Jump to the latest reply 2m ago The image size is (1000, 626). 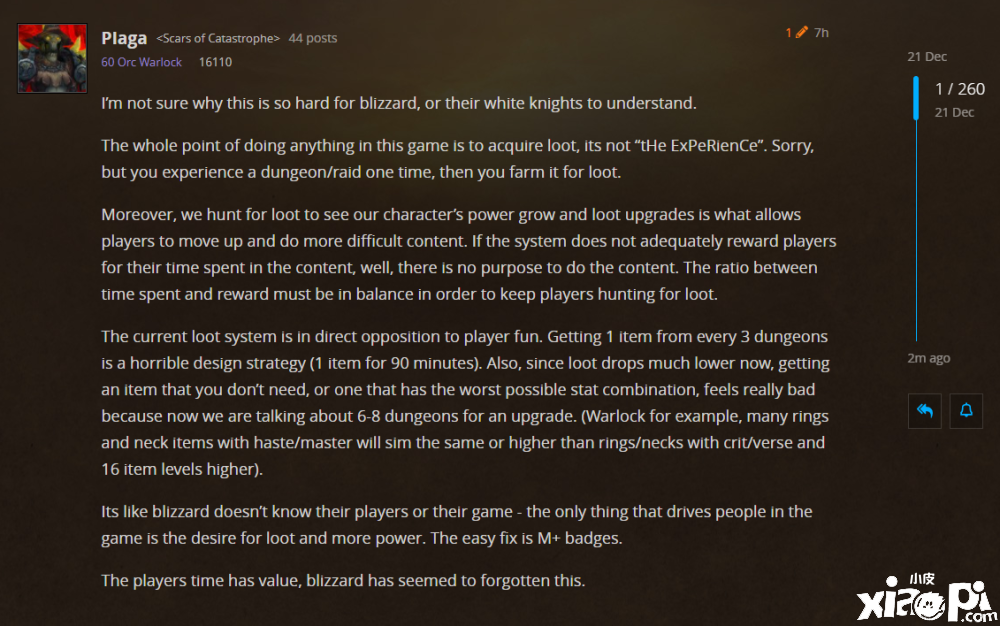pyautogui.click(x=929, y=358)
